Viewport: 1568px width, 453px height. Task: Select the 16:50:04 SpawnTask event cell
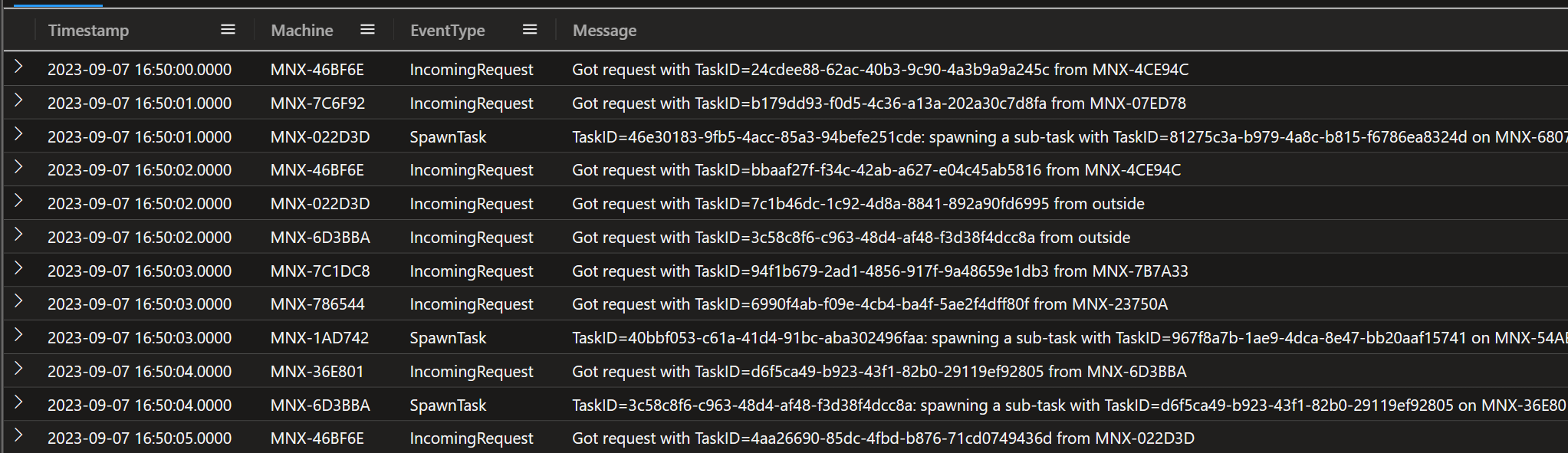pos(448,405)
